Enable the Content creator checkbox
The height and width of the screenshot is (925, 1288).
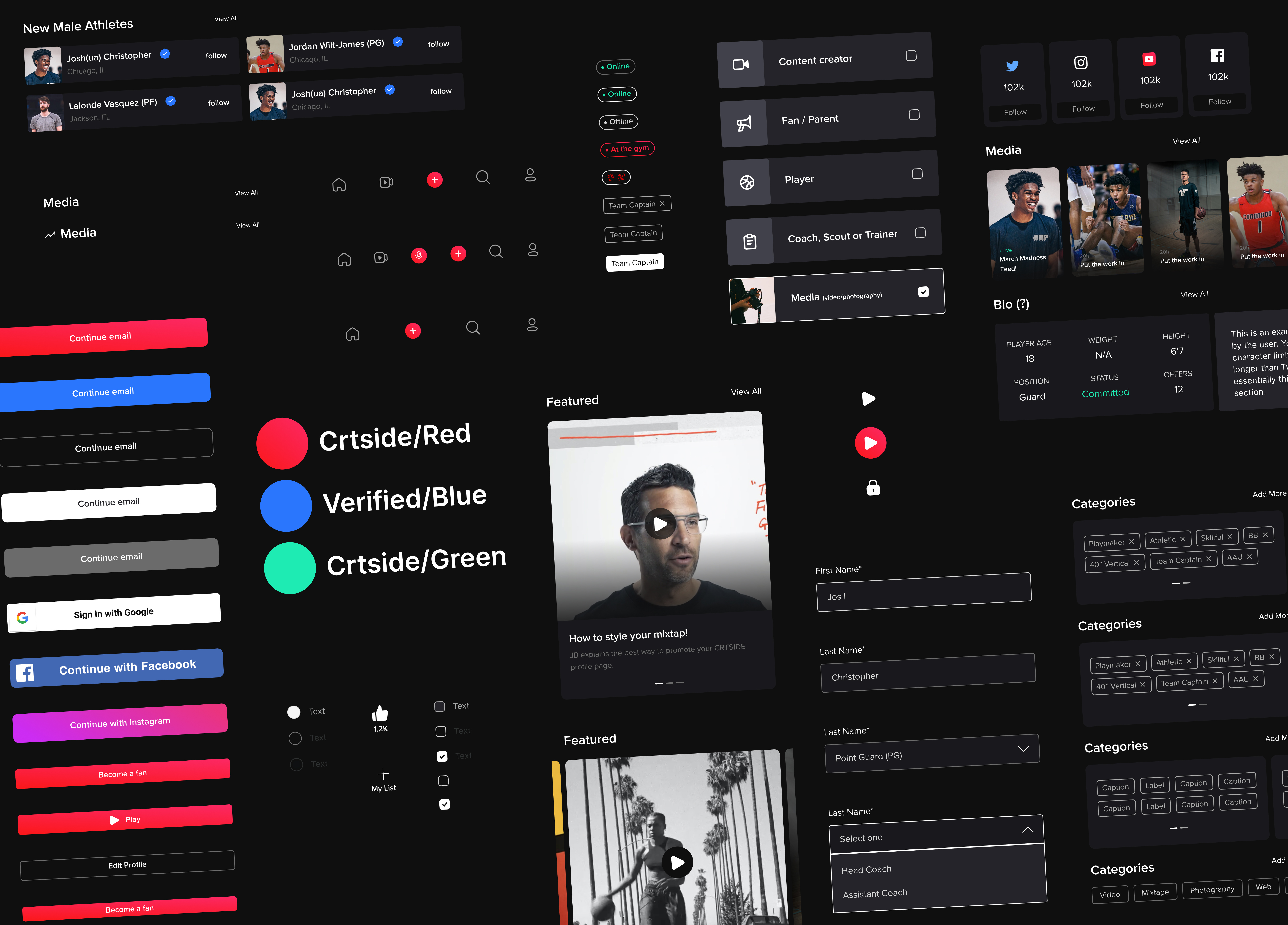[911, 56]
